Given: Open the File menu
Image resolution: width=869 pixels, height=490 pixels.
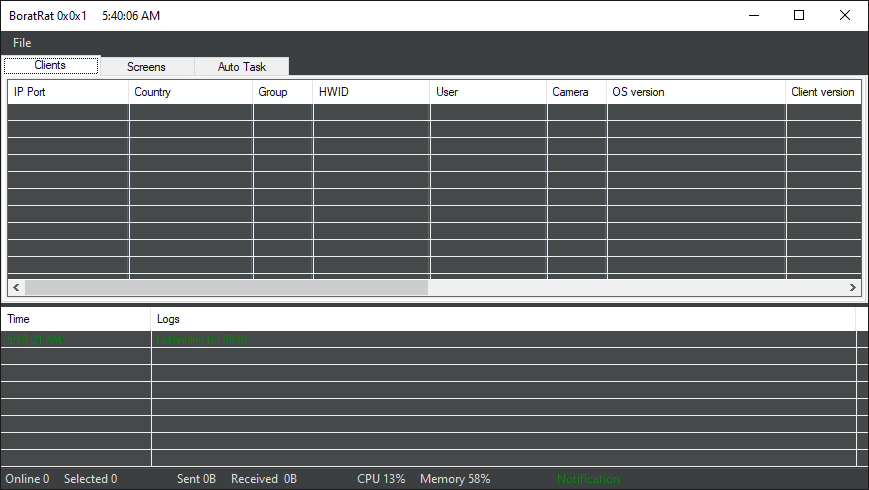Looking at the screenshot, I should pos(22,43).
